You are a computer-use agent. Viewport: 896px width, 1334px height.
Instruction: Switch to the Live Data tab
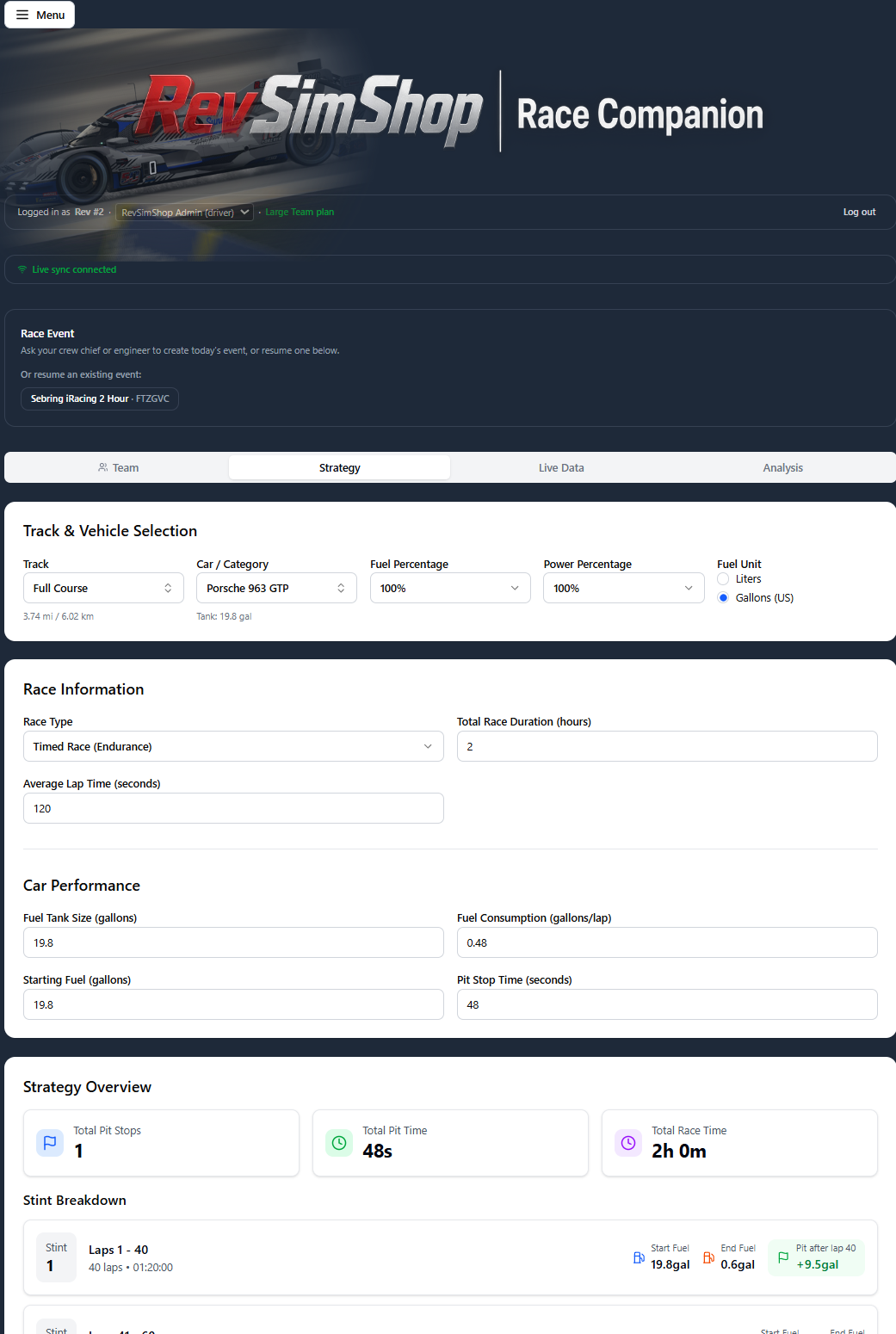561,467
